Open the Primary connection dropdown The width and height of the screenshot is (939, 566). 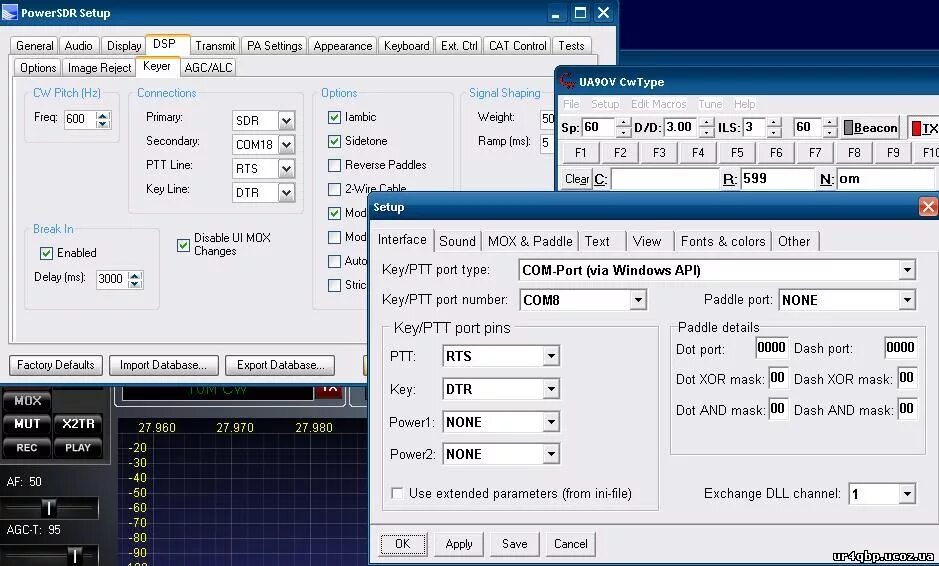(x=286, y=120)
